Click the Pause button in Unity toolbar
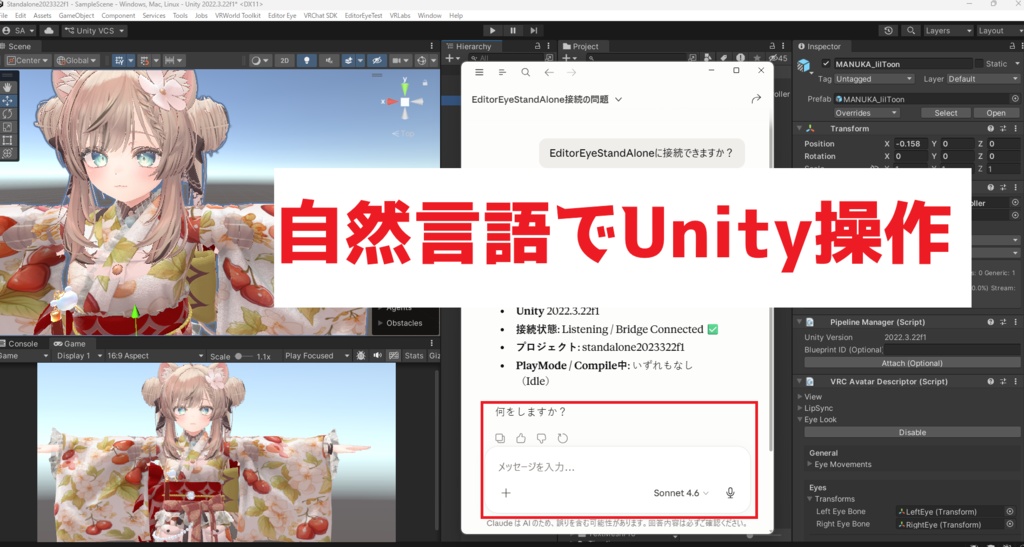 513,30
